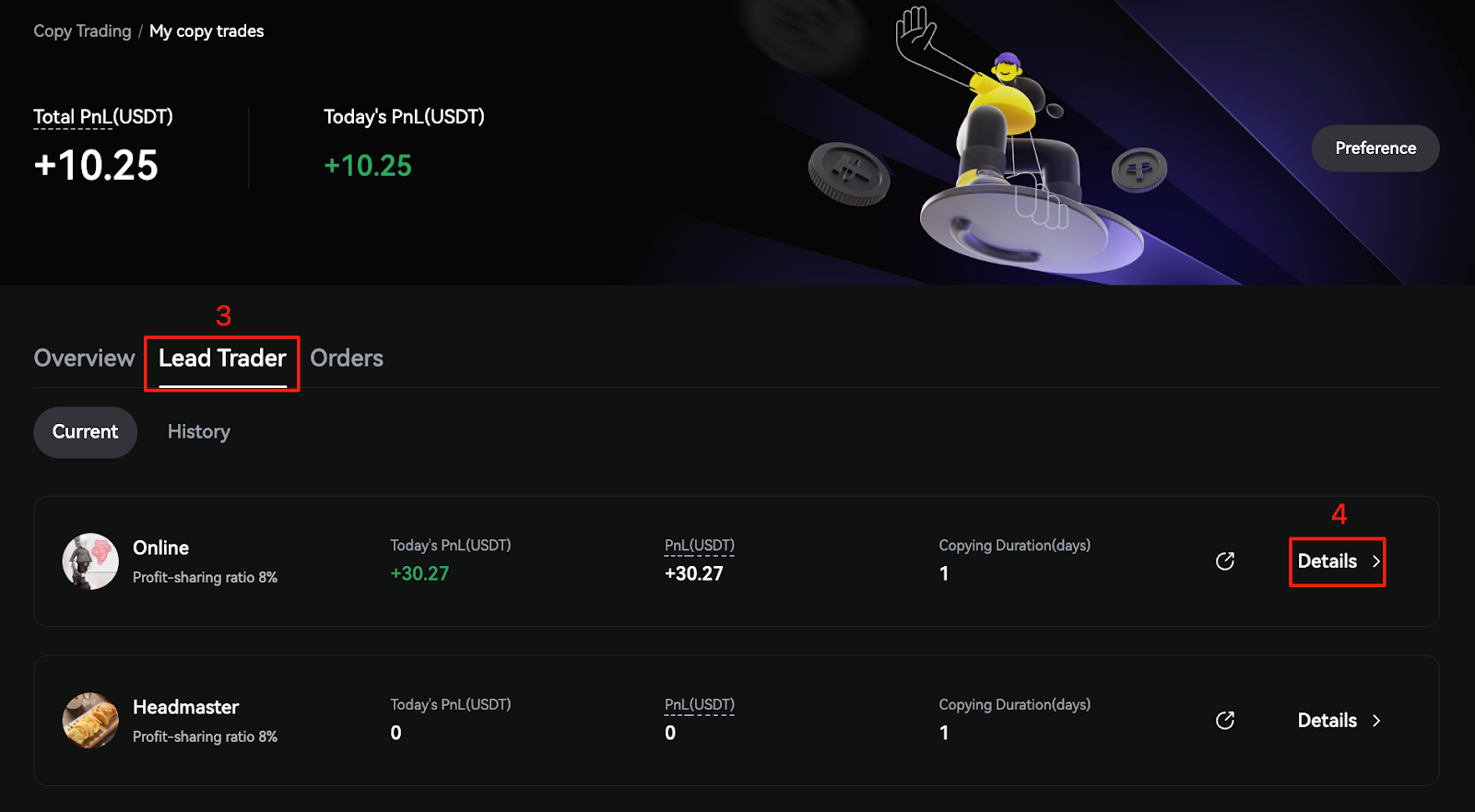Click chevron arrow beside Online's Details
This screenshot has width=1475, height=812.
pyautogui.click(x=1376, y=561)
